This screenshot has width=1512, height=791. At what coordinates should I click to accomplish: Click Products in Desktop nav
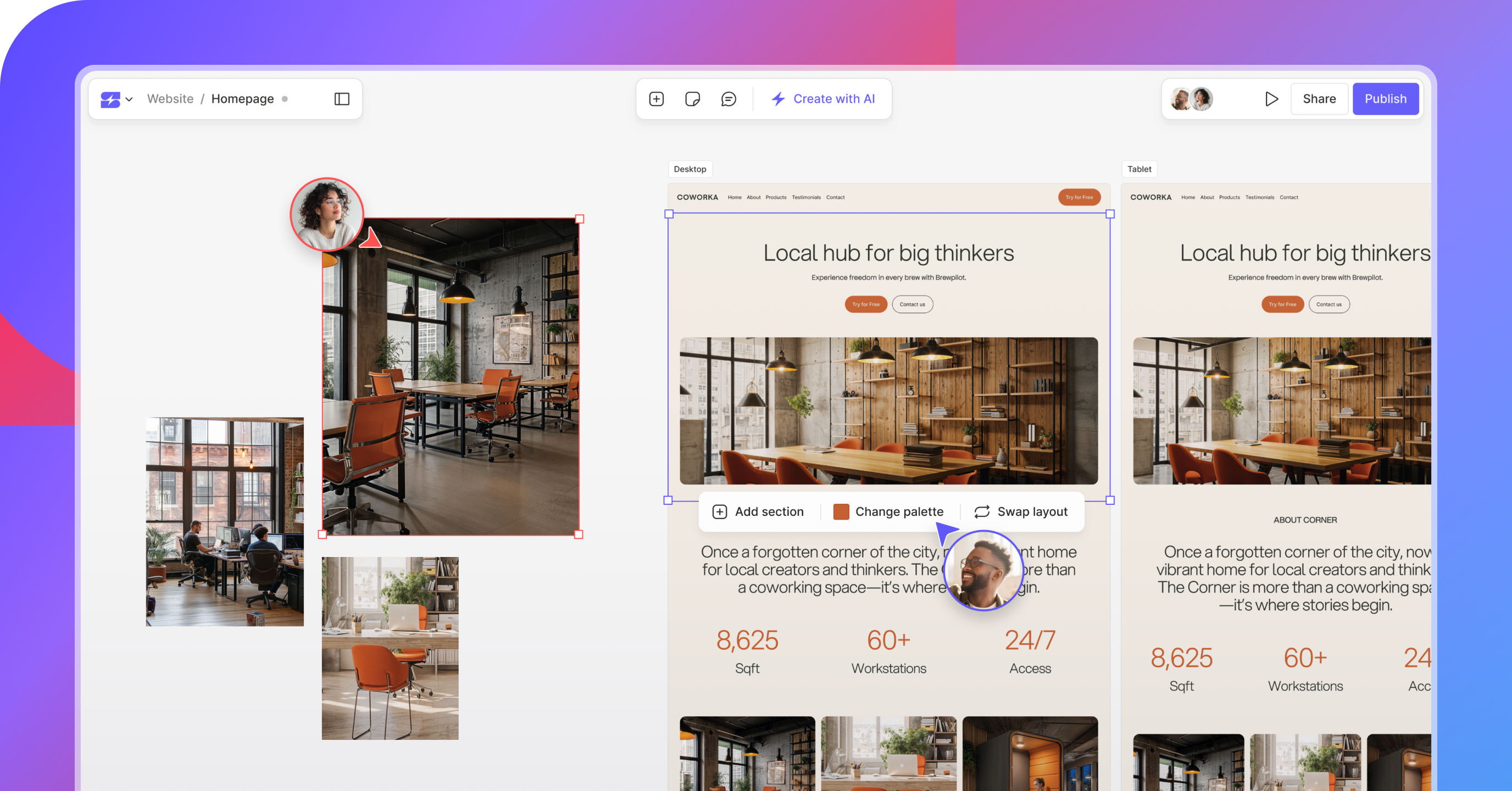[776, 197]
